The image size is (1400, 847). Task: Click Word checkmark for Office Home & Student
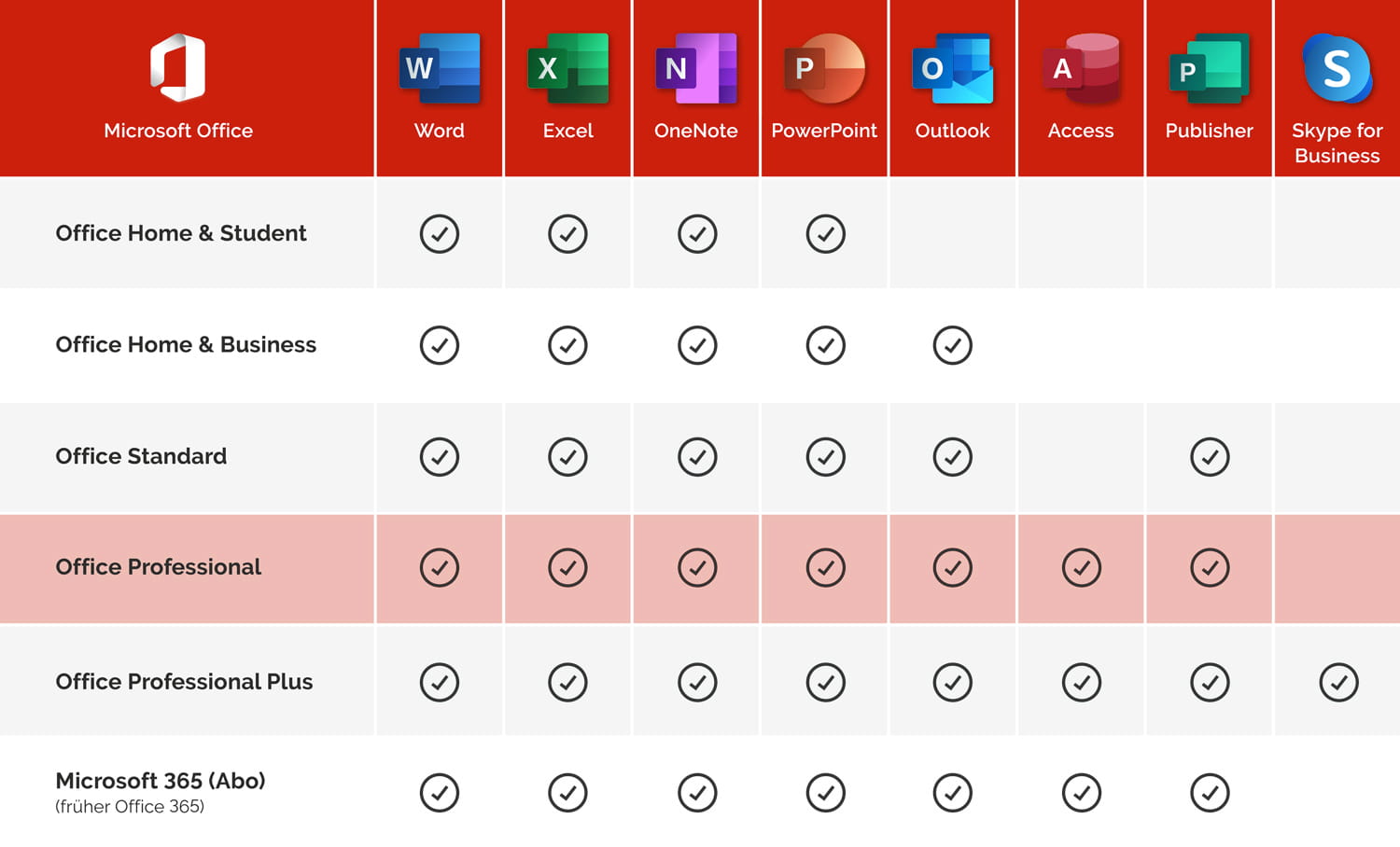coord(440,234)
